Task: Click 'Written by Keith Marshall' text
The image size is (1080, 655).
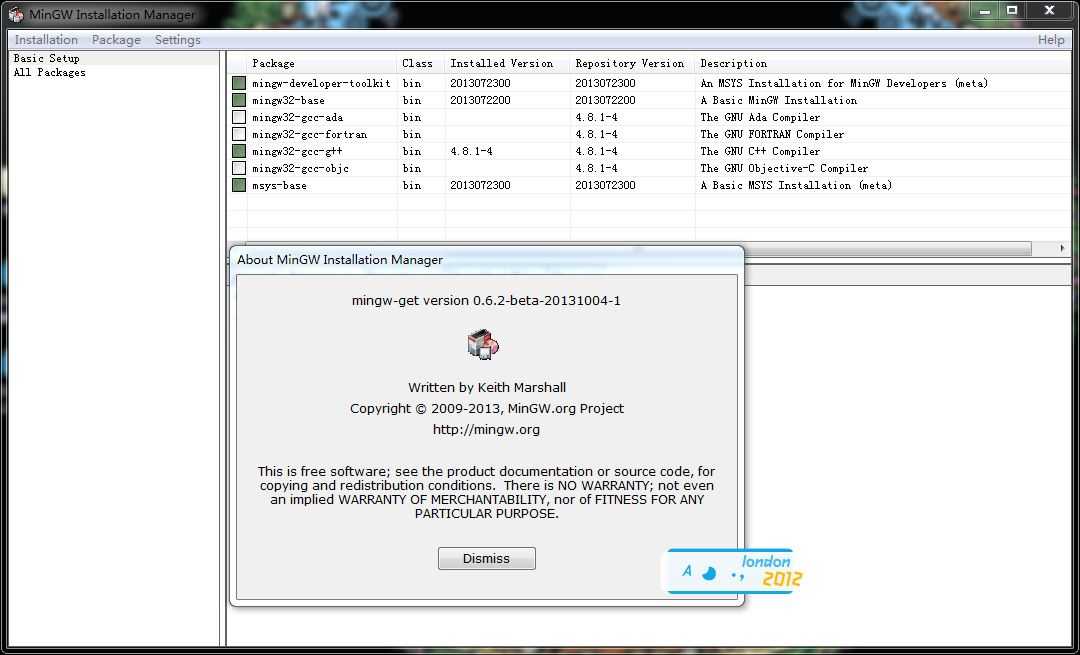Action: pos(487,388)
